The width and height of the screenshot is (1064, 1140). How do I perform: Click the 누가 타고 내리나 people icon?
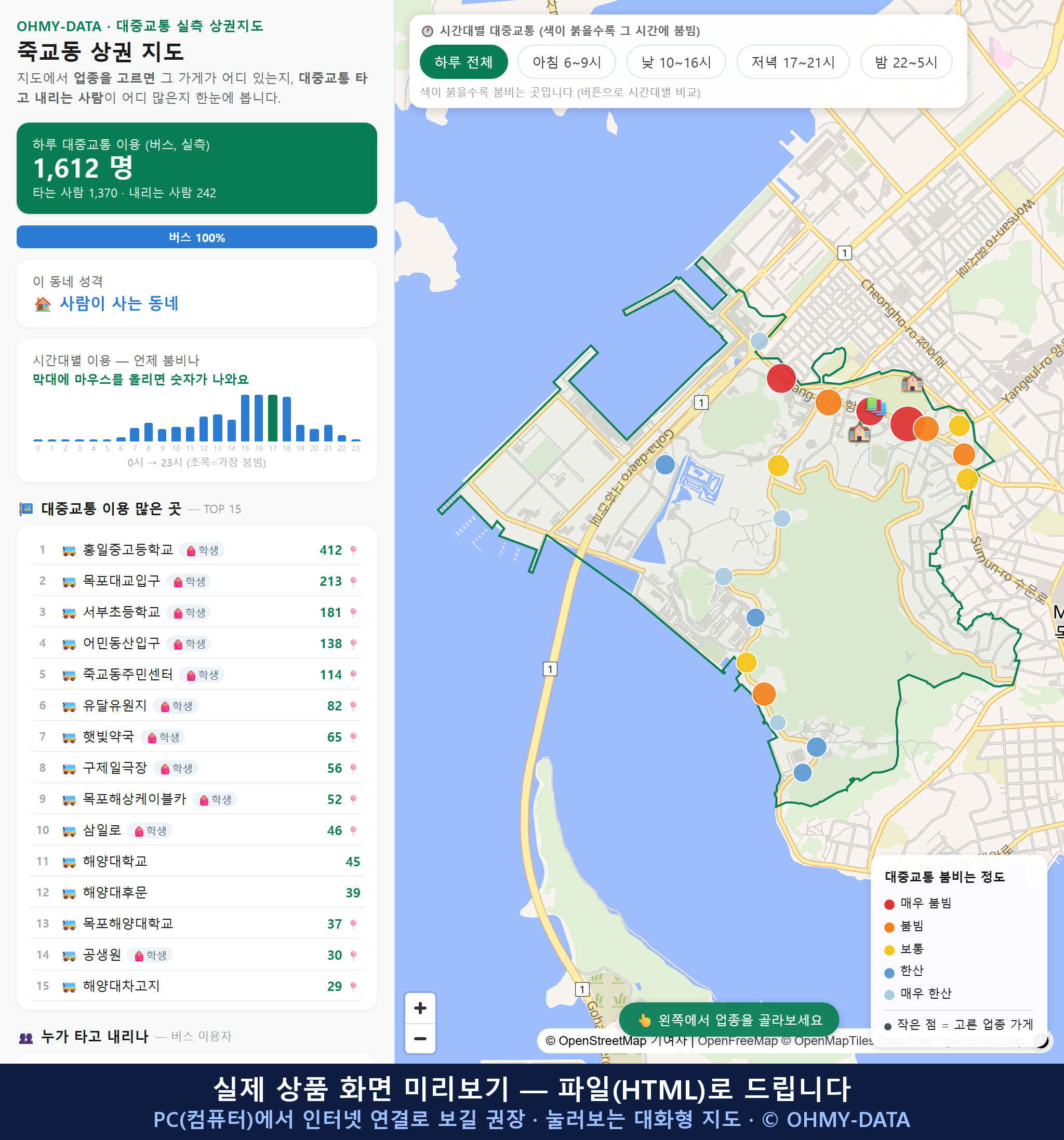tap(26, 1037)
